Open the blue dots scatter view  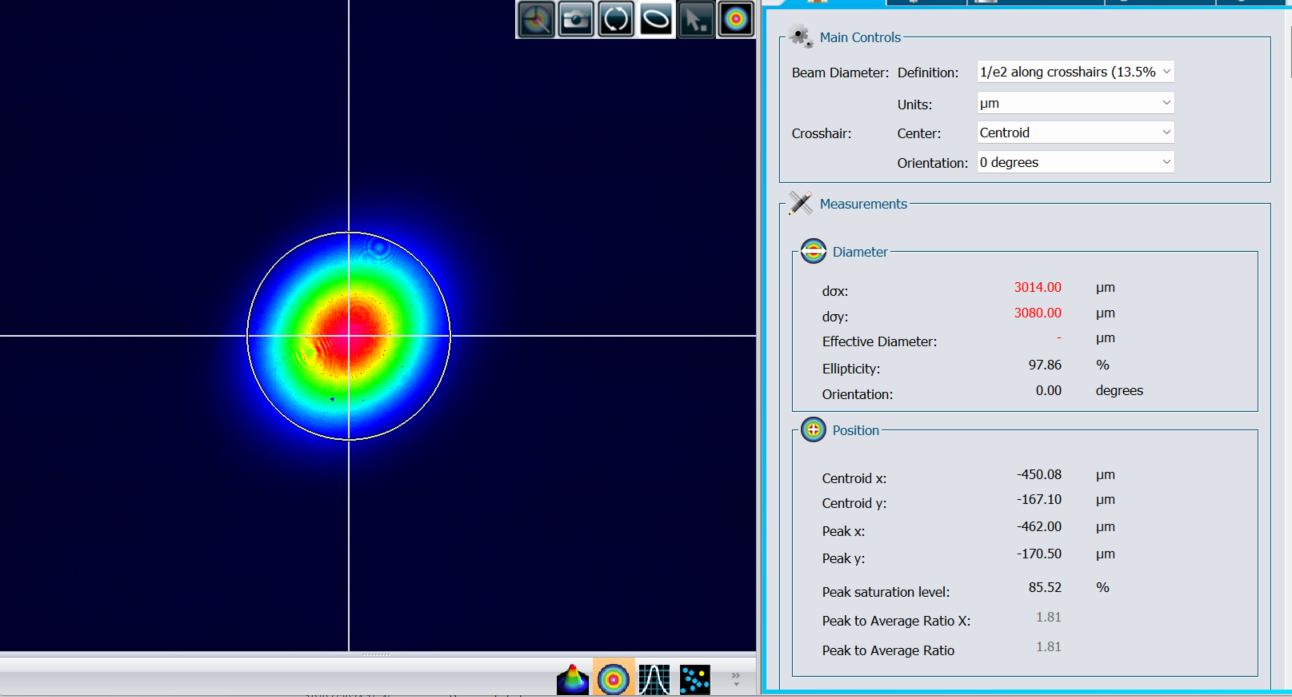pyautogui.click(x=695, y=679)
